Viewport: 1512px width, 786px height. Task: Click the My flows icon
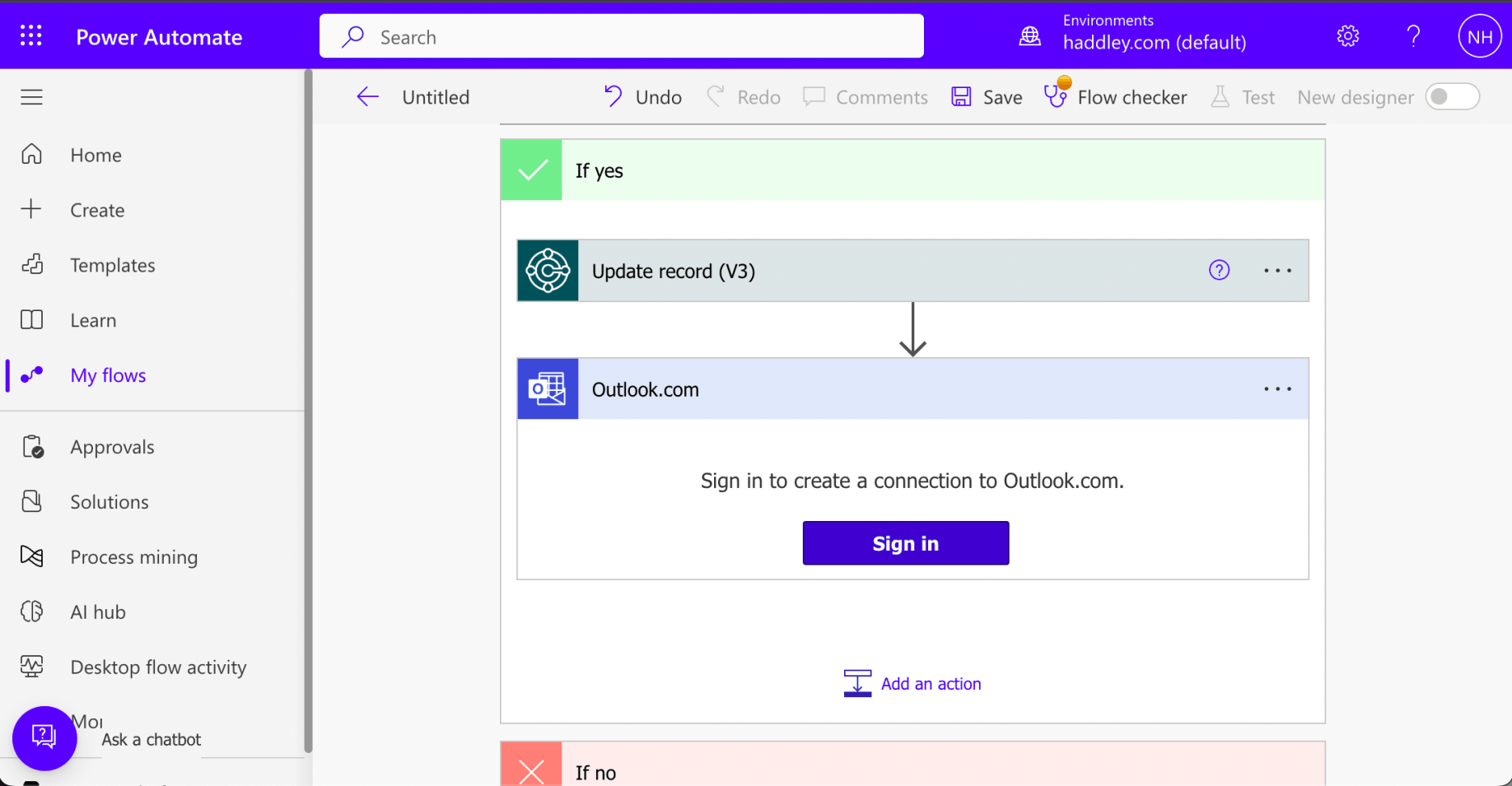click(x=31, y=374)
